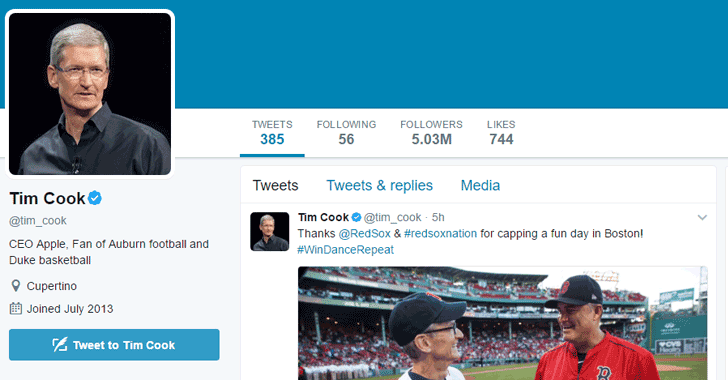Click the Cupertino location pin icon
The image size is (728, 380).
click(x=16, y=286)
